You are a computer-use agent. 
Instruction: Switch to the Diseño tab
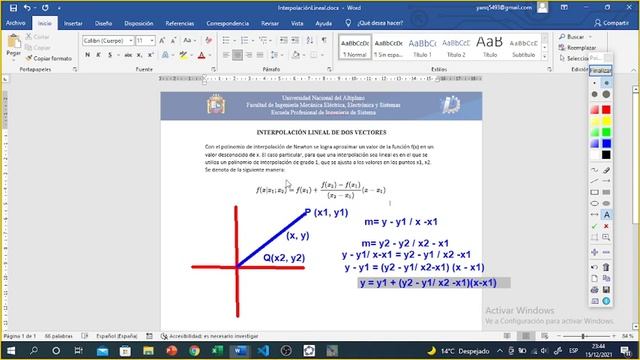point(103,23)
